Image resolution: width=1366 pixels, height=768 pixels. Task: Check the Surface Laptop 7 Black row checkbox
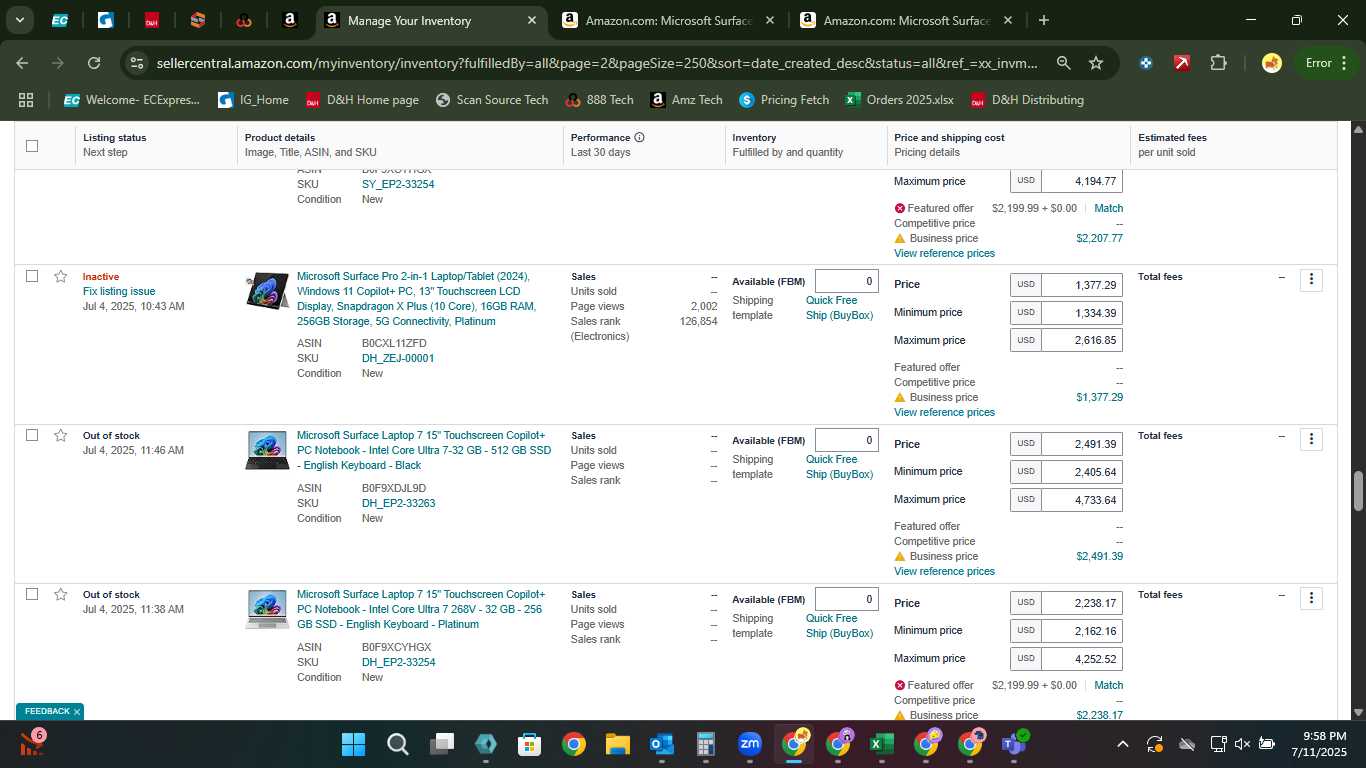pyautogui.click(x=32, y=435)
